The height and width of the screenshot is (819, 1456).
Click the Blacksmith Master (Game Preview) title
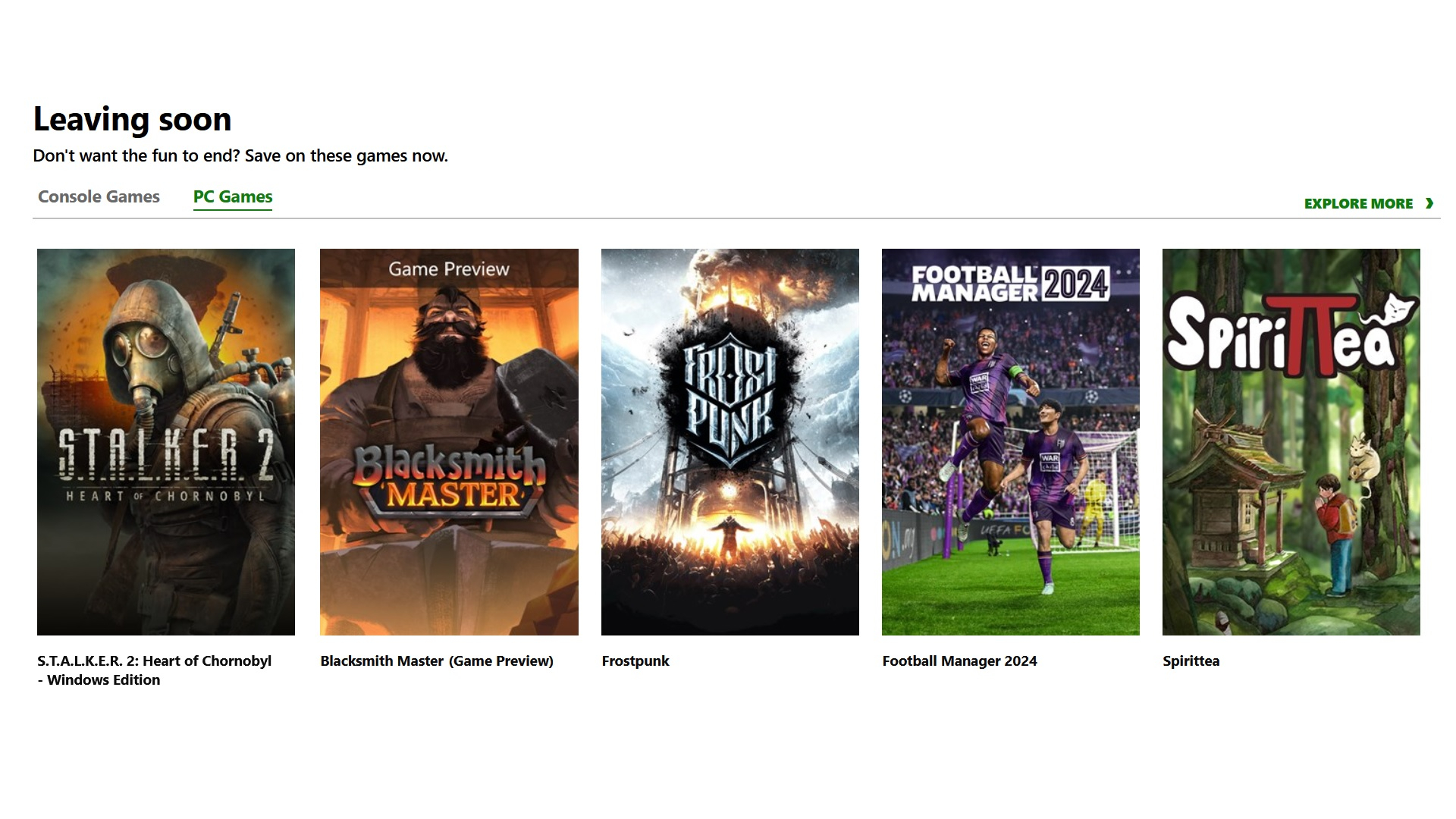click(437, 661)
